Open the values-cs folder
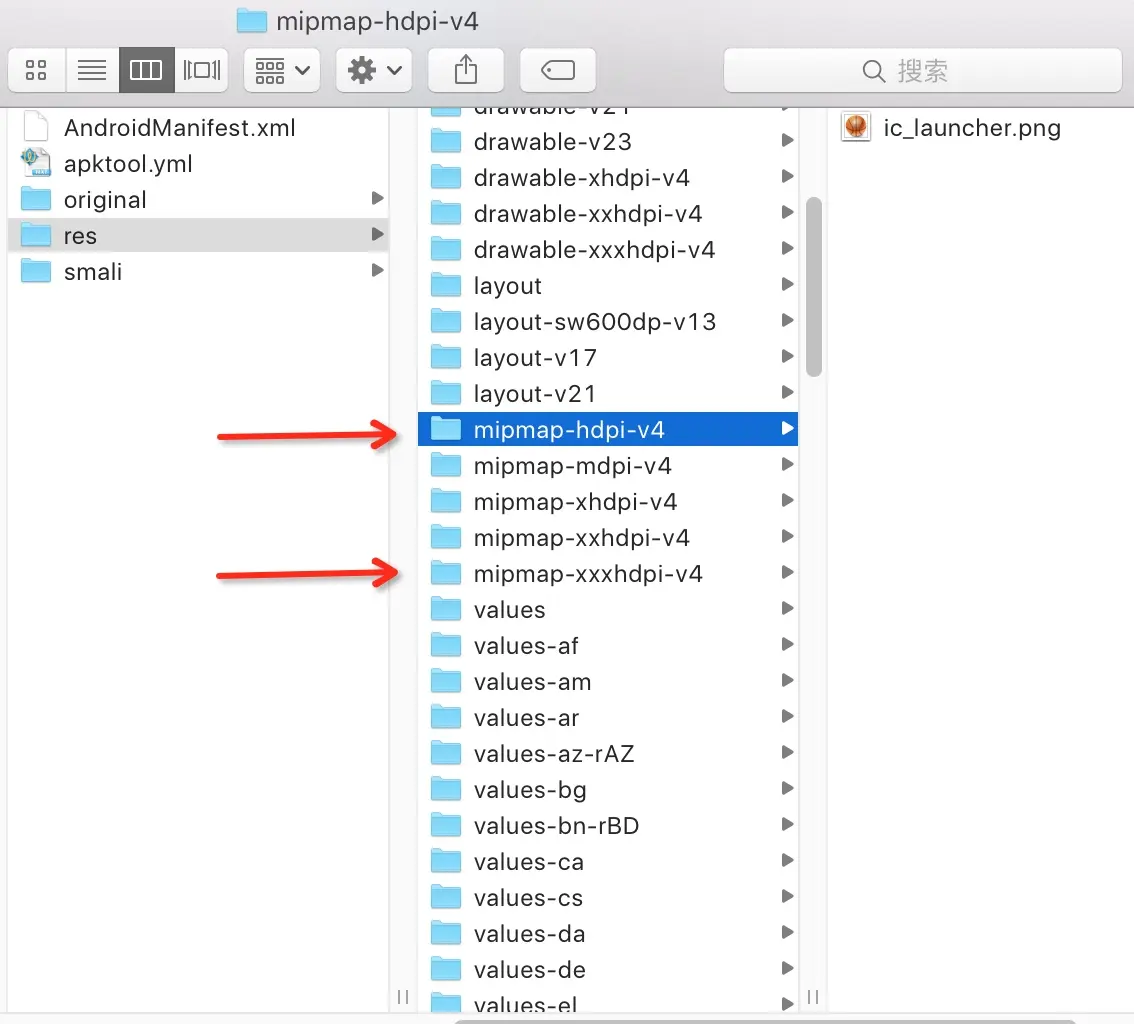1134x1024 pixels. tap(608, 898)
